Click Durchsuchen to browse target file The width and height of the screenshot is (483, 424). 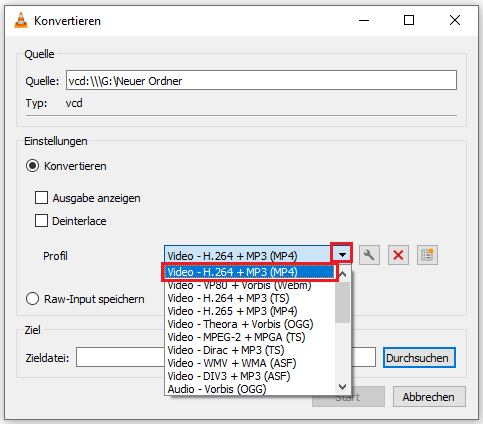point(419,358)
